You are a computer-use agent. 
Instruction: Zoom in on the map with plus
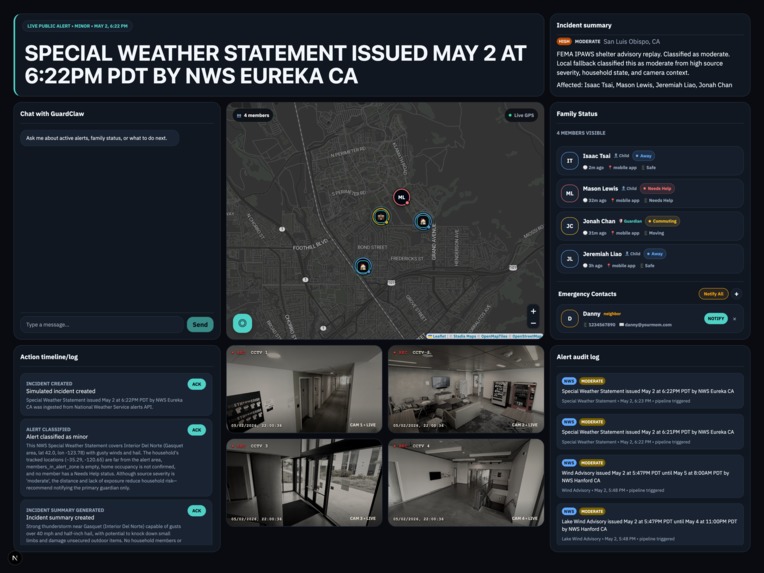point(533,311)
